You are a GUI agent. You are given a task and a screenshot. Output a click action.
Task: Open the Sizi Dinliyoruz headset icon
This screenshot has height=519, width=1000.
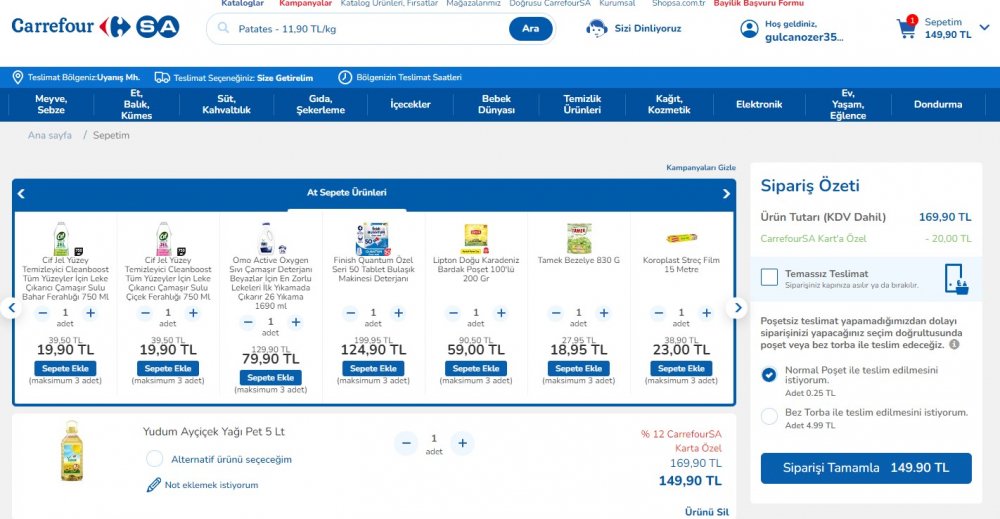596,29
